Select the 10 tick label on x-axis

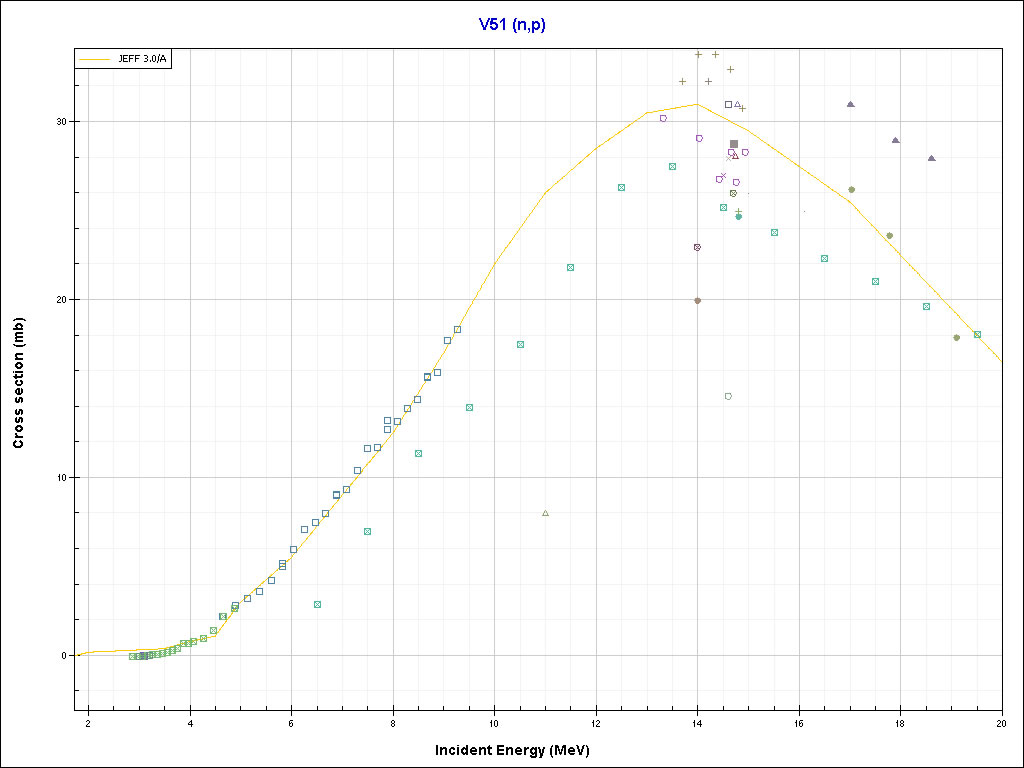click(x=494, y=724)
